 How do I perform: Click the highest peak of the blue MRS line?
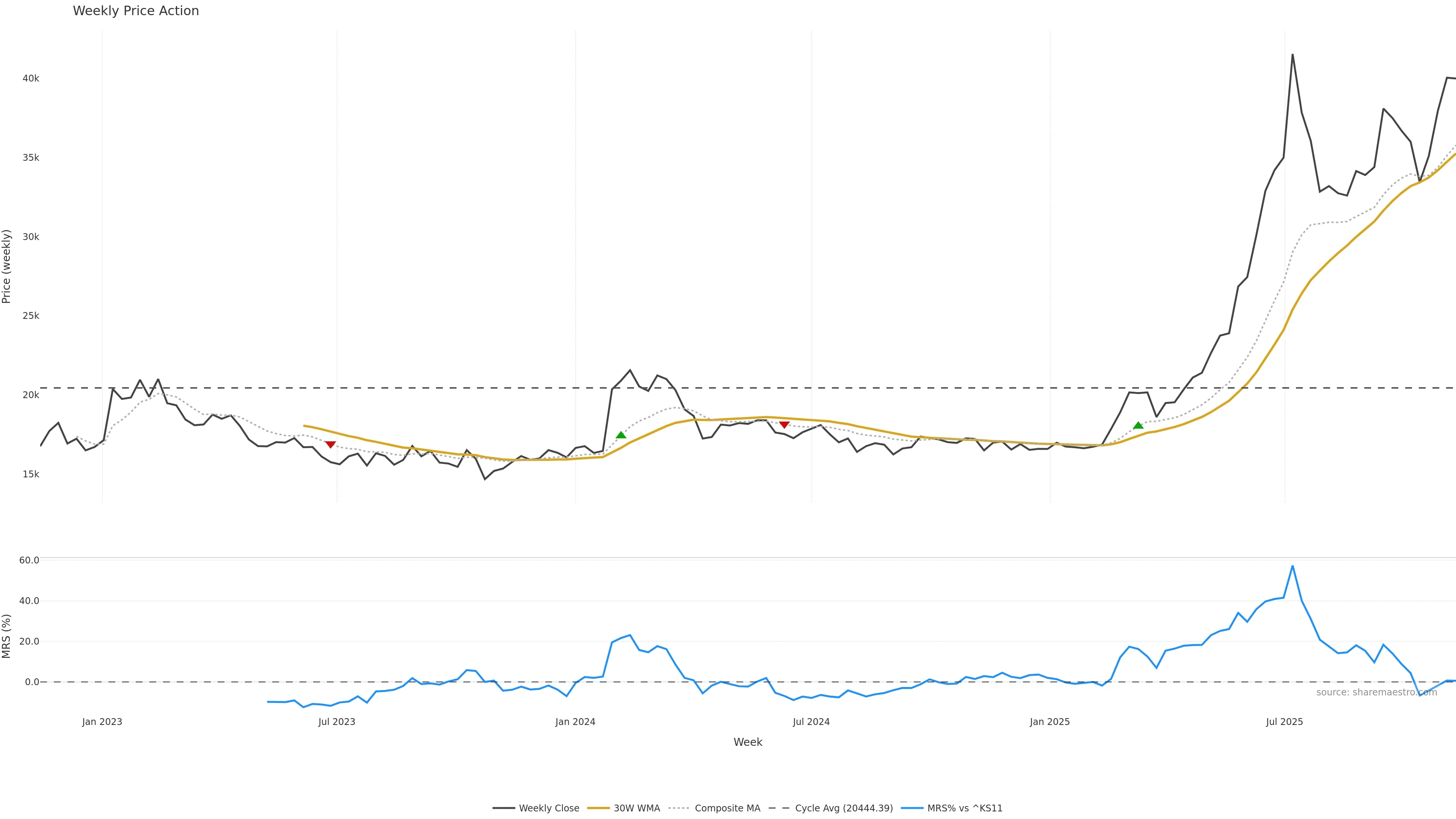1292,566
